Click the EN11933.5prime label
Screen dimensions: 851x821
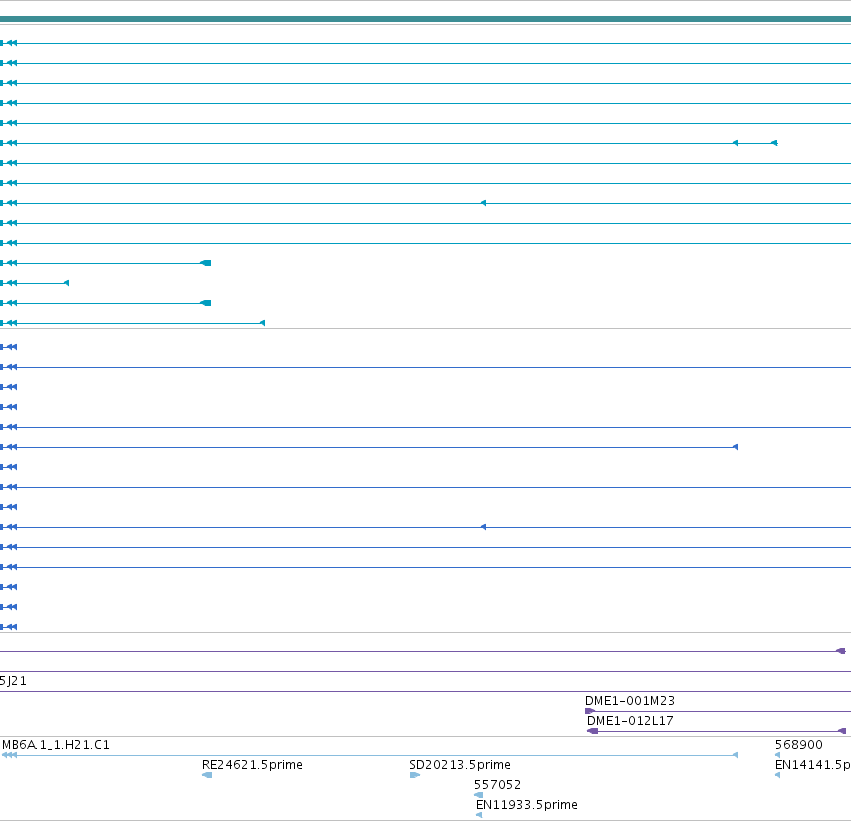coord(526,805)
